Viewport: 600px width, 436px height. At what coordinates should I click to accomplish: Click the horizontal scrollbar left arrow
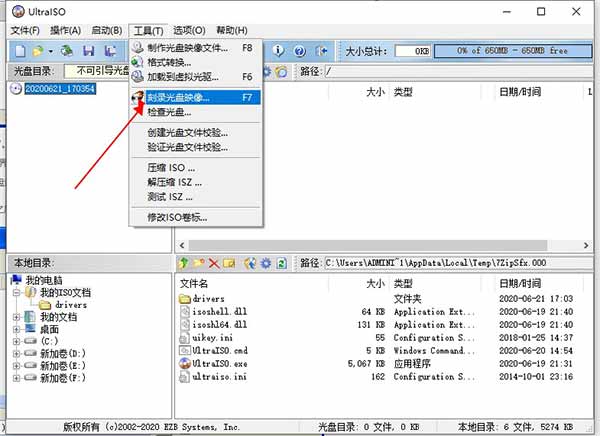(182, 245)
